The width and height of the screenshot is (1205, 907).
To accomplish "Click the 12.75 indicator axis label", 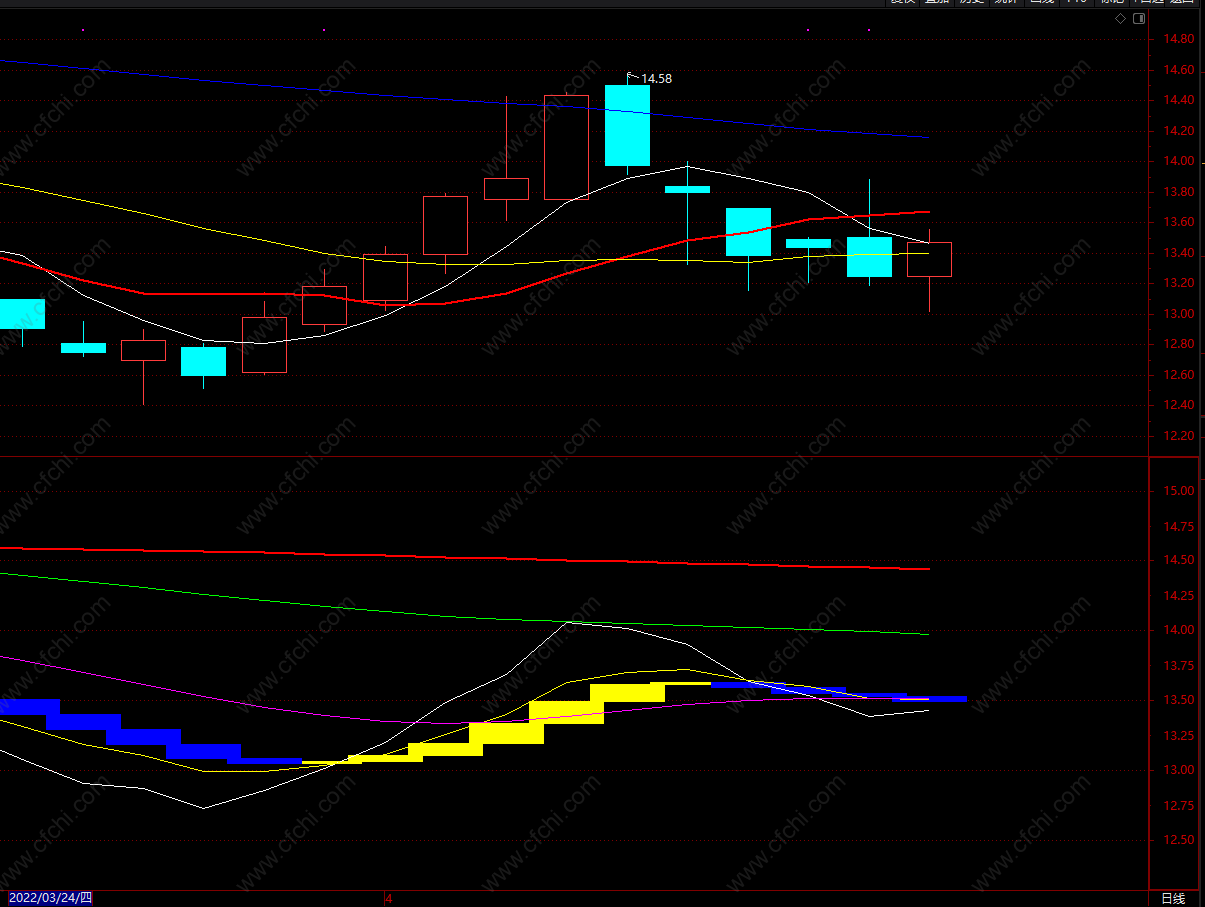I will coord(1178,805).
